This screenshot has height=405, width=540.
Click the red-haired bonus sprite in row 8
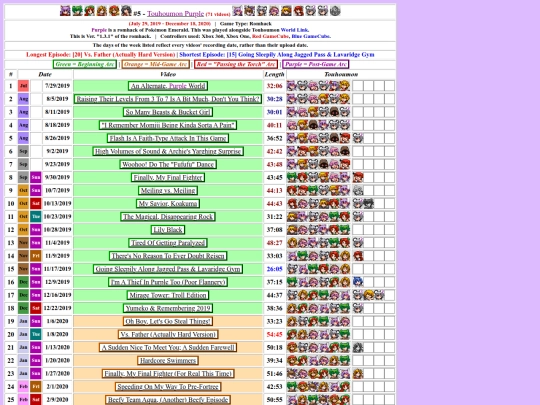pyautogui.click(x=358, y=177)
